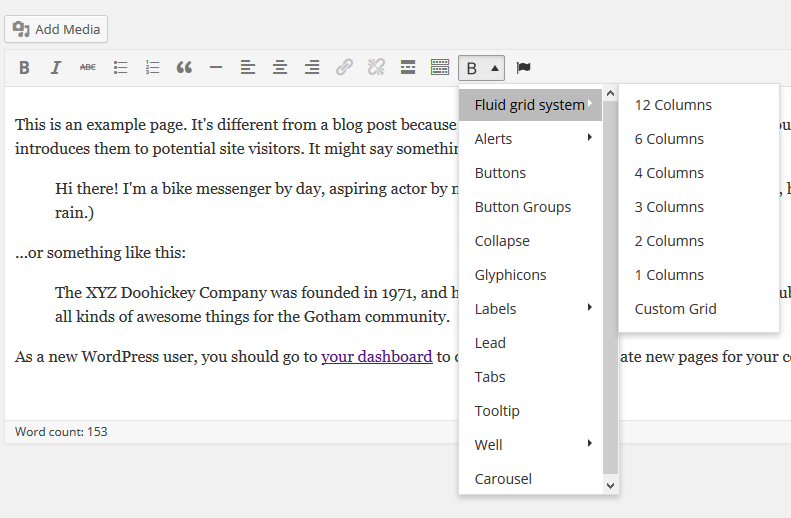Image resolution: width=791 pixels, height=518 pixels.
Task: Insert a blockquote
Action: pos(184,67)
